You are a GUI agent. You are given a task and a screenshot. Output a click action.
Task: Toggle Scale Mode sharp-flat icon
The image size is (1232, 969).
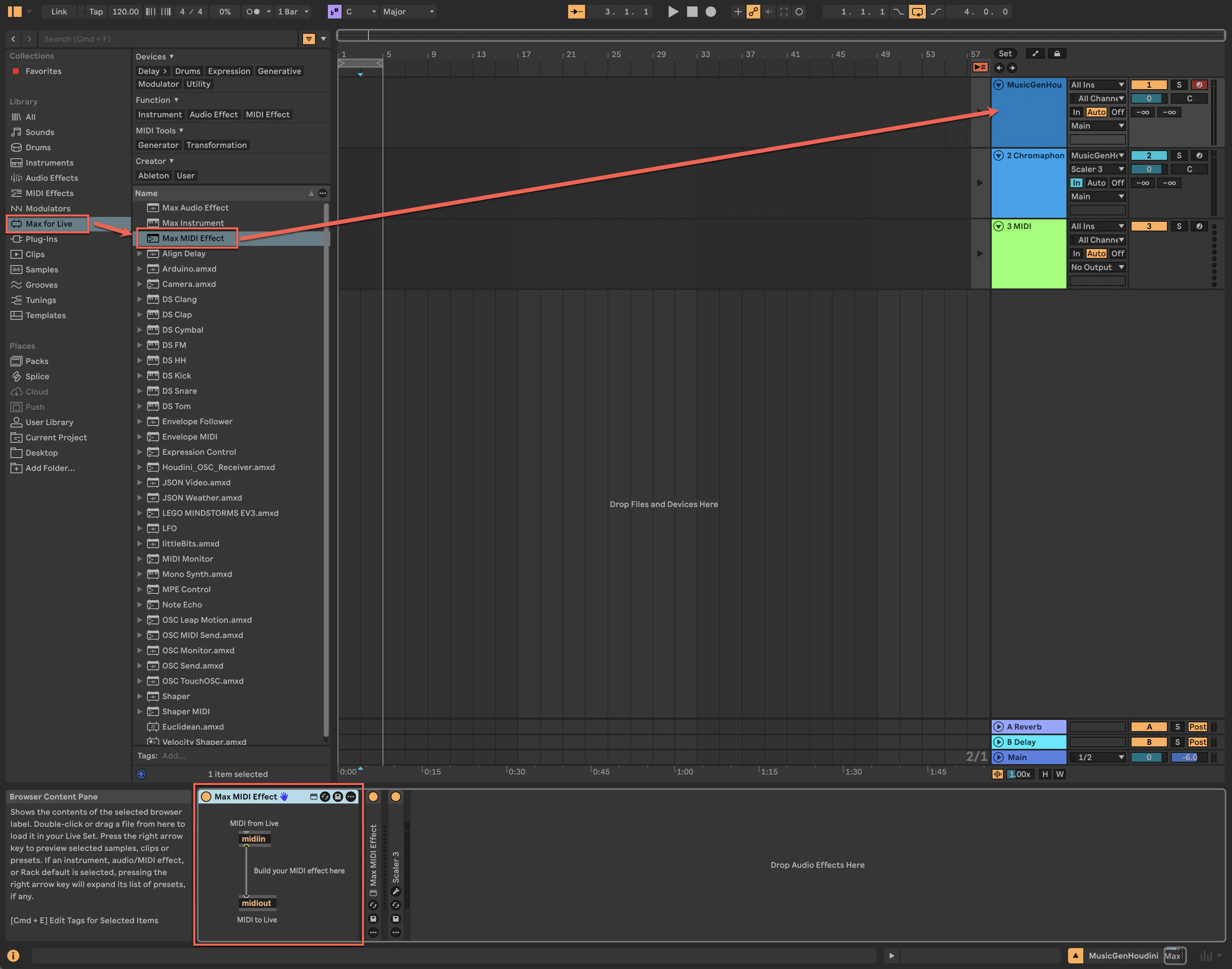pyautogui.click(x=335, y=11)
